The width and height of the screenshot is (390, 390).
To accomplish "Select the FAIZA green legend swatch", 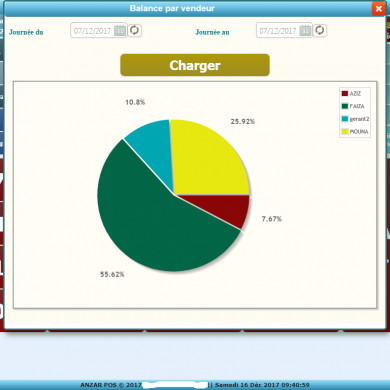I will coord(345,106).
